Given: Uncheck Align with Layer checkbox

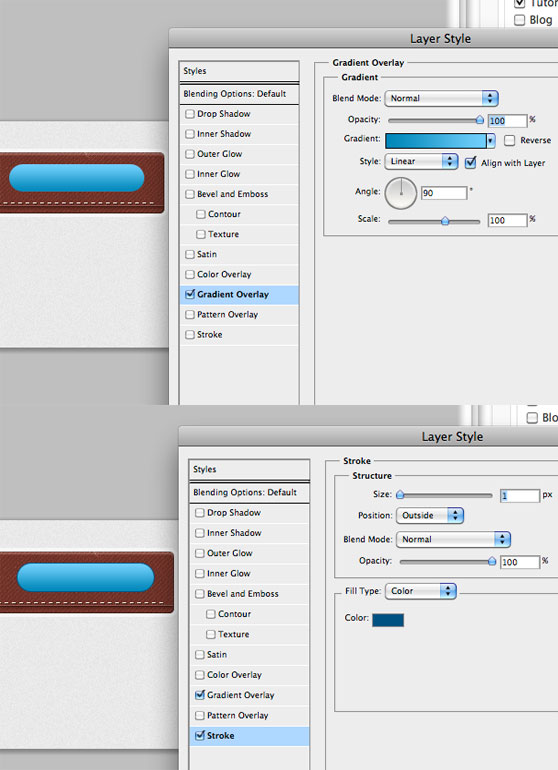Looking at the screenshot, I should point(471,163).
